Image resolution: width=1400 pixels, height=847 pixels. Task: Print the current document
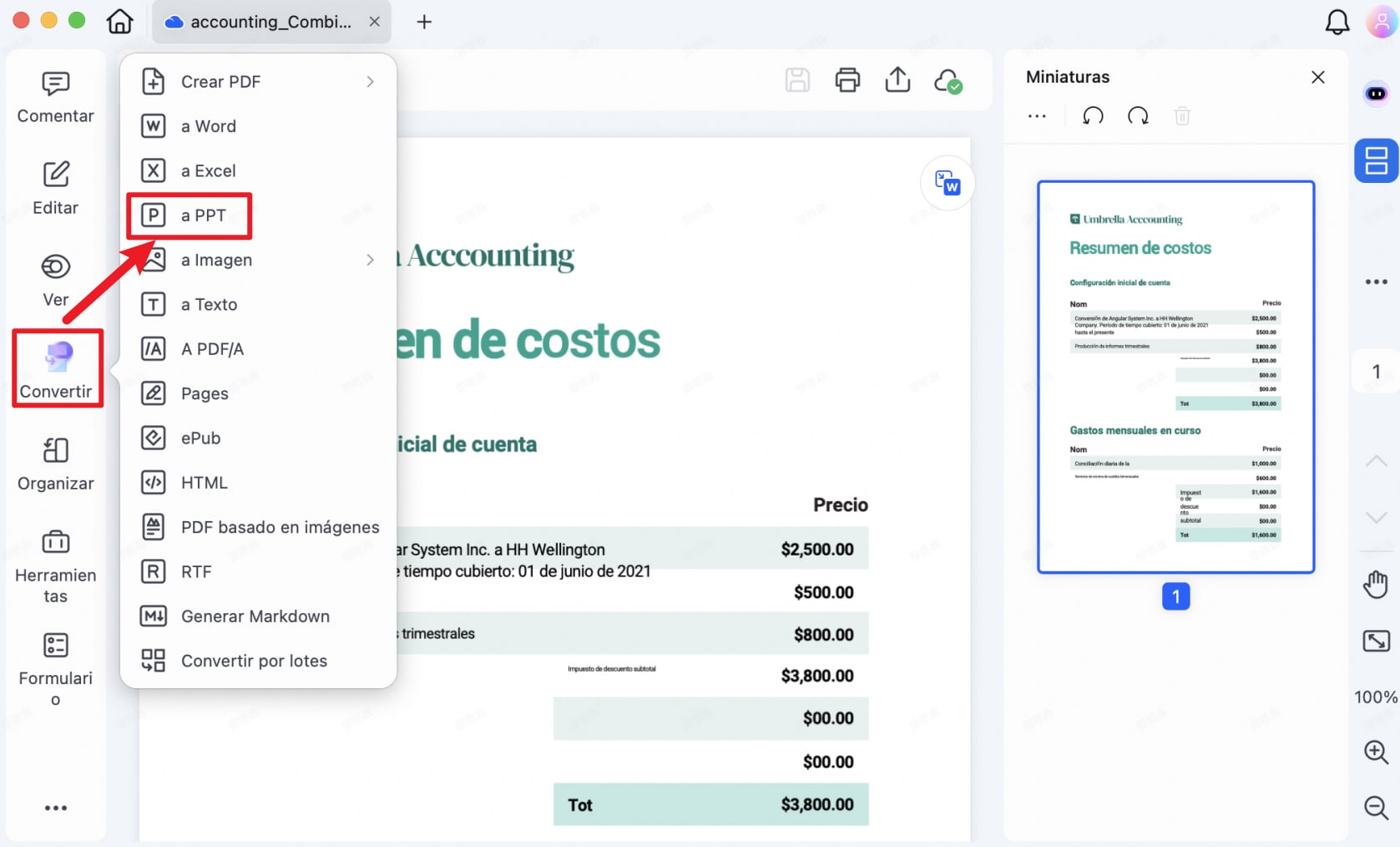[x=847, y=80]
